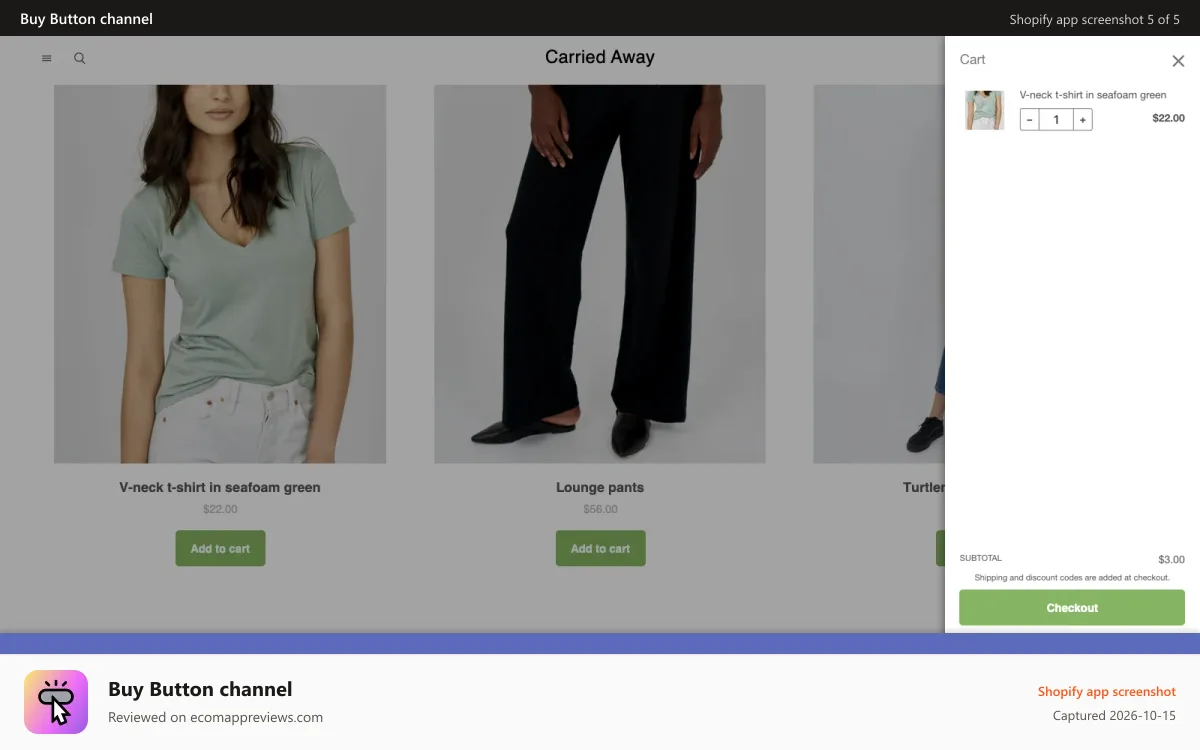Viewport: 1200px width, 750px height.
Task: Open the Lounge pants product title
Action: pyautogui.click(x=600, y=488)
